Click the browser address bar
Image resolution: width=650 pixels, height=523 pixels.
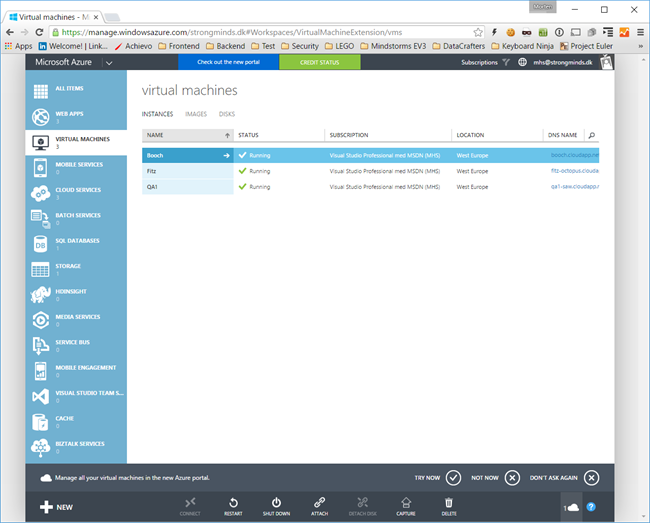[x=265, y=32]
